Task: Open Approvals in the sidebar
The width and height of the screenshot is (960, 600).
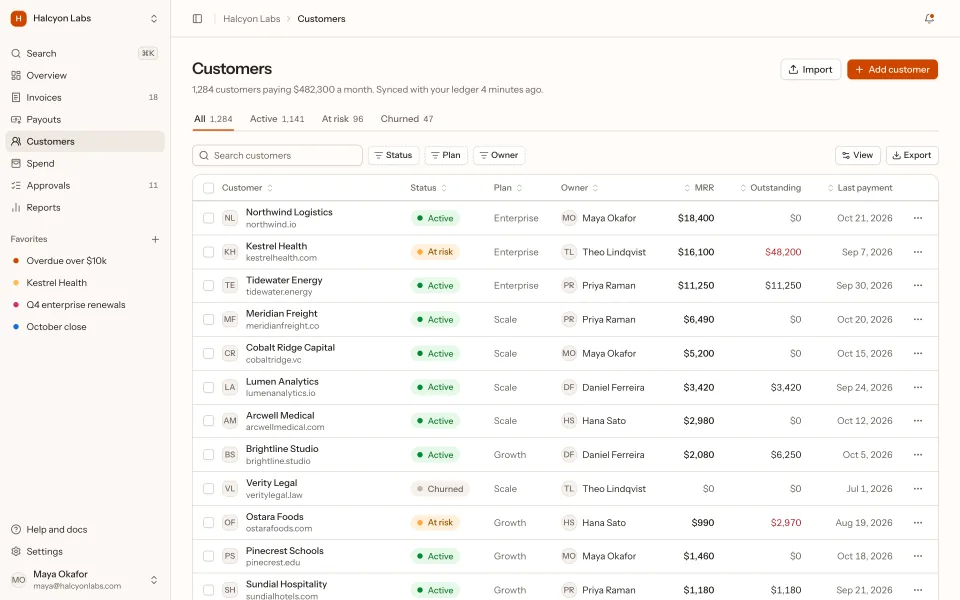Action: pyautogui.click(x=84, y=186)
